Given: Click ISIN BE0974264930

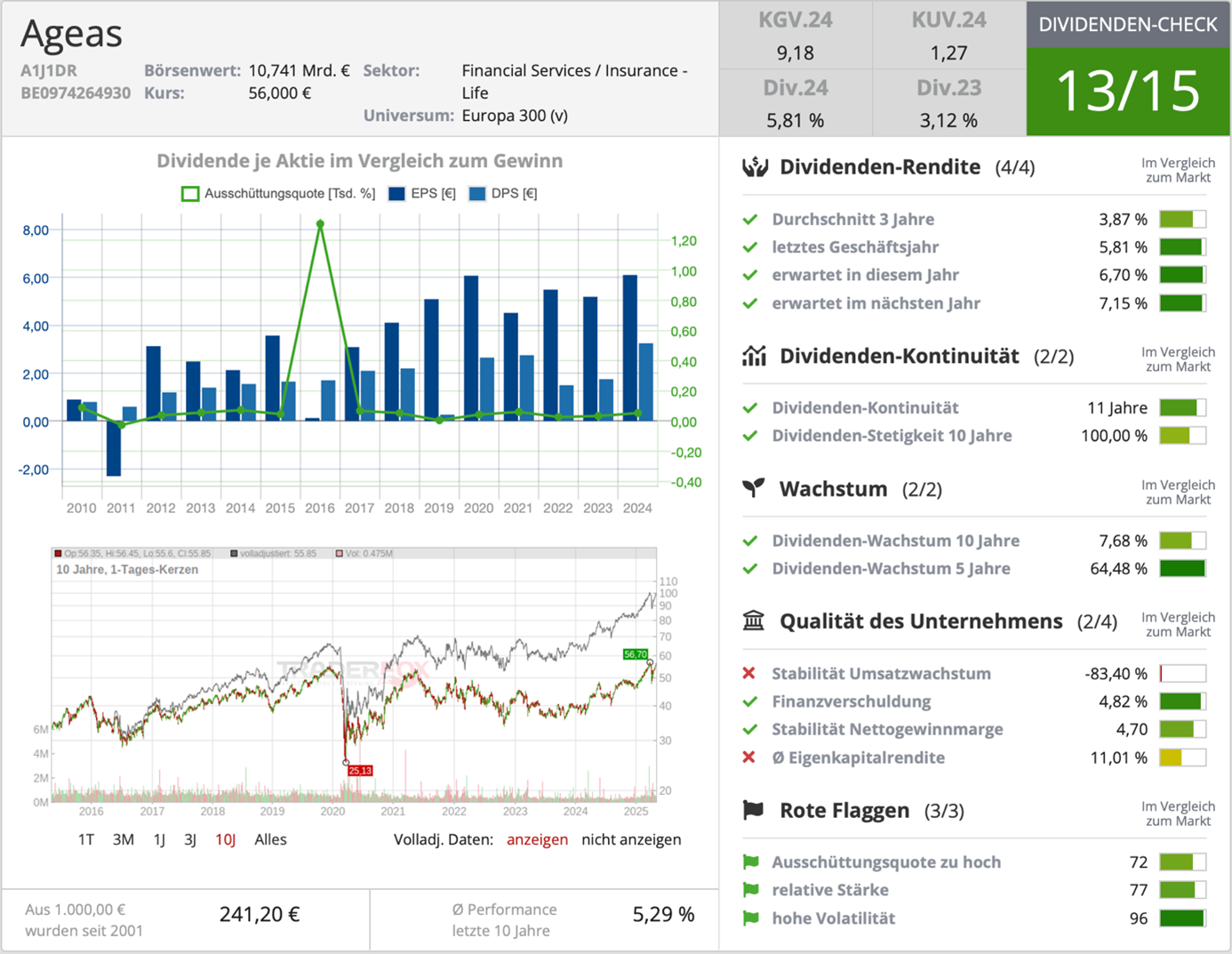Looking at the screenshot, I should pos(76,92).
